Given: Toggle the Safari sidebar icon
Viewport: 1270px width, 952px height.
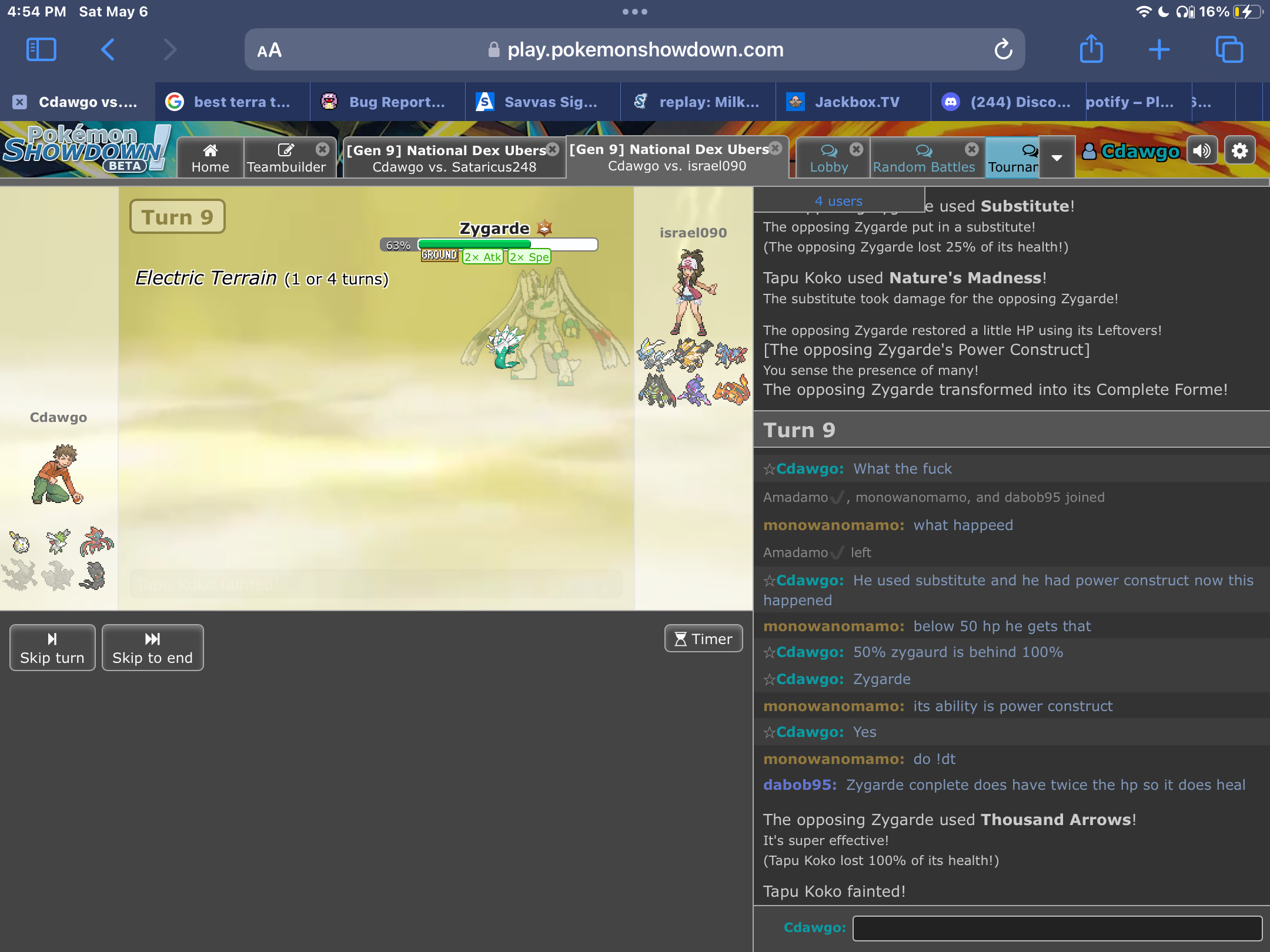Looking at the screenshot, I should (x=41, y=49).
